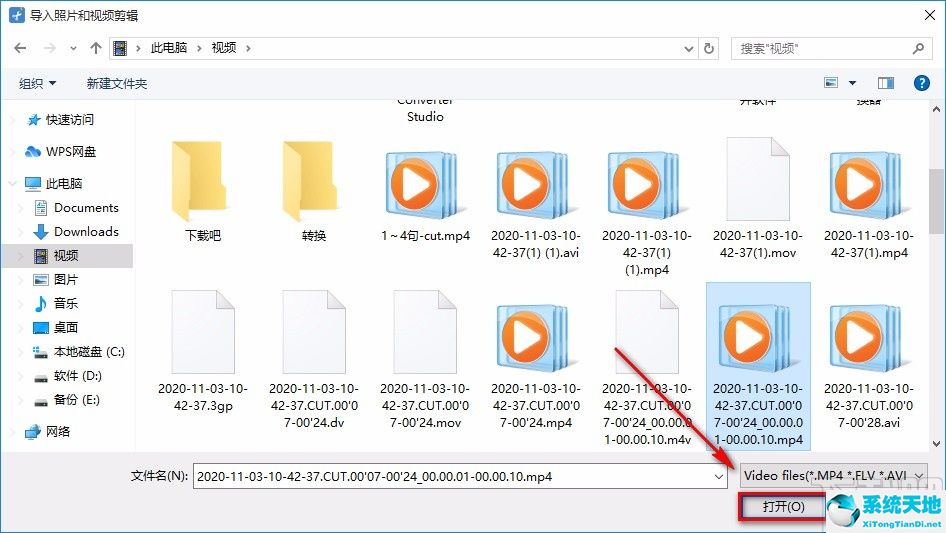Open Downloads in sidebar
The image size is (946, 533).
pyautogui.click(x=77, y=232)
